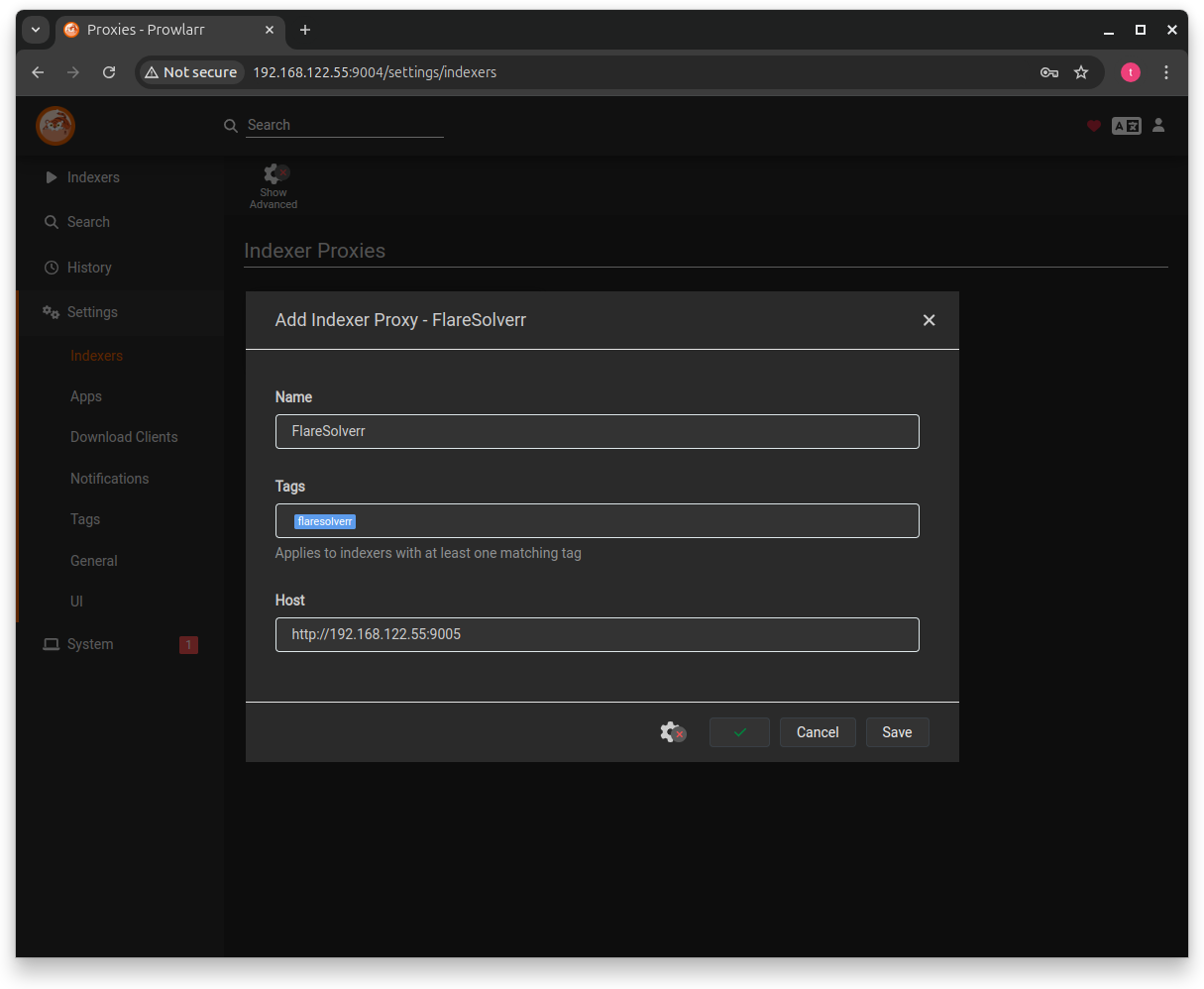Click the System monitor icon in sidebar
The height and width of the screenshot is (989, 1204).
52,644
